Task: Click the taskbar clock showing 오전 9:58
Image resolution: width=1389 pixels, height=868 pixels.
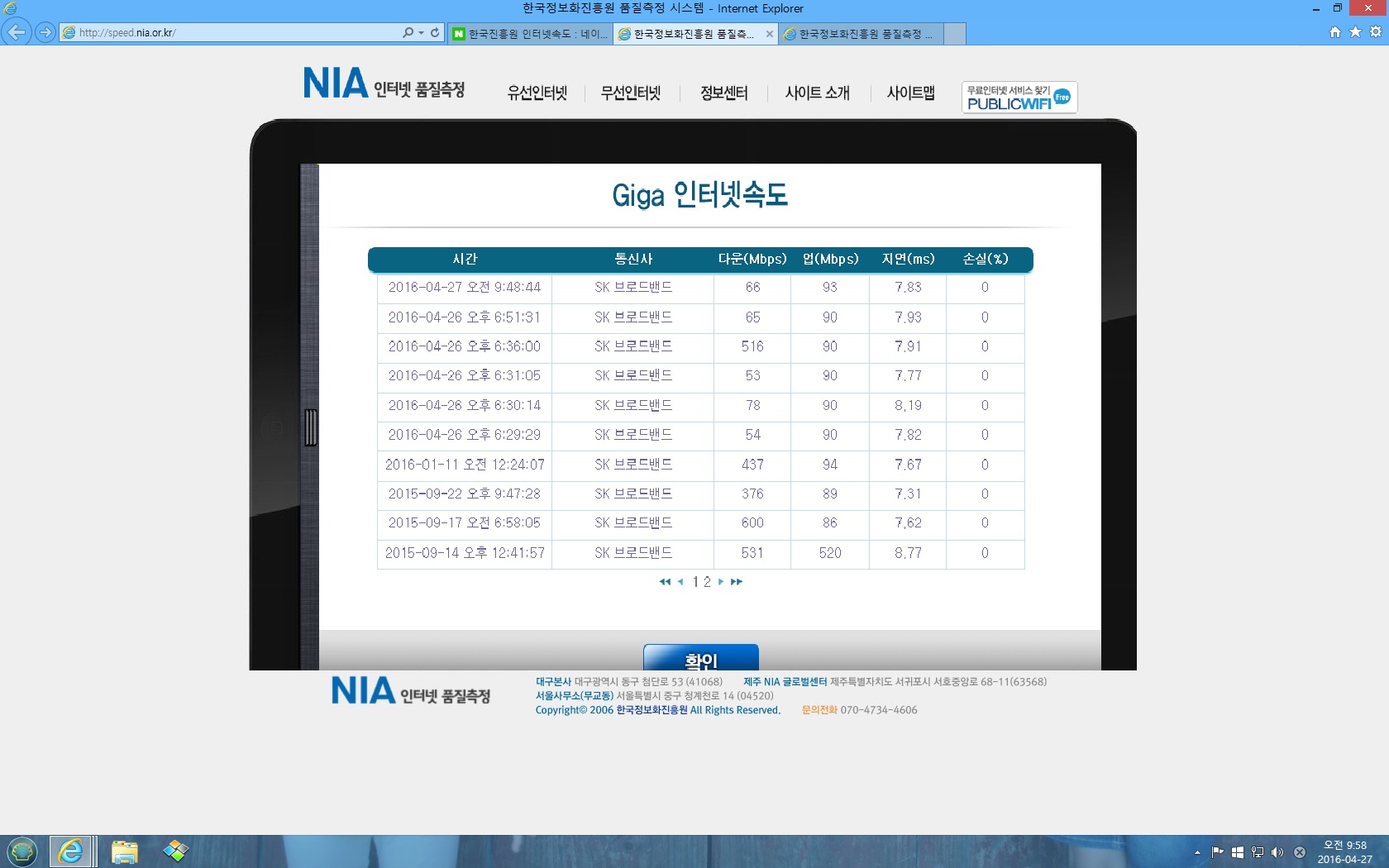Action: [x=1345, y=852]
